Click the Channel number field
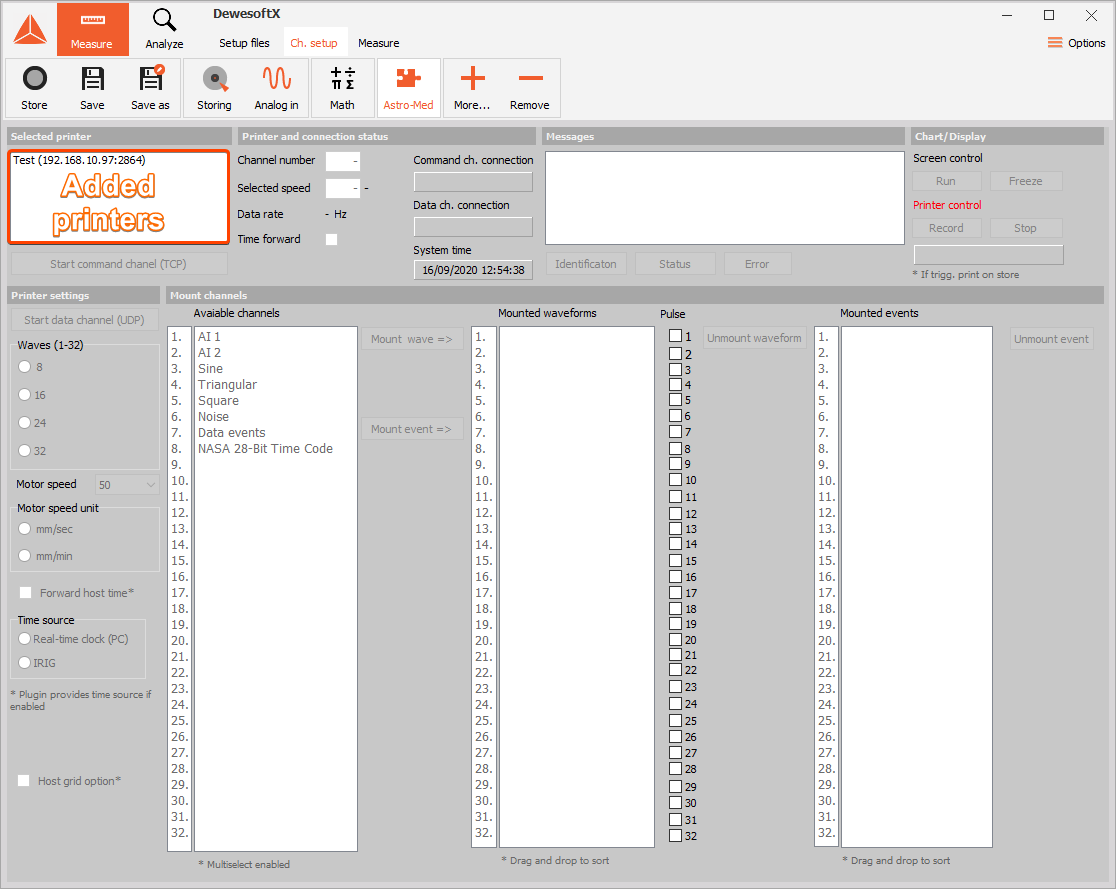The width and height of the screenshot is (1116, 889). pos(342,161)
